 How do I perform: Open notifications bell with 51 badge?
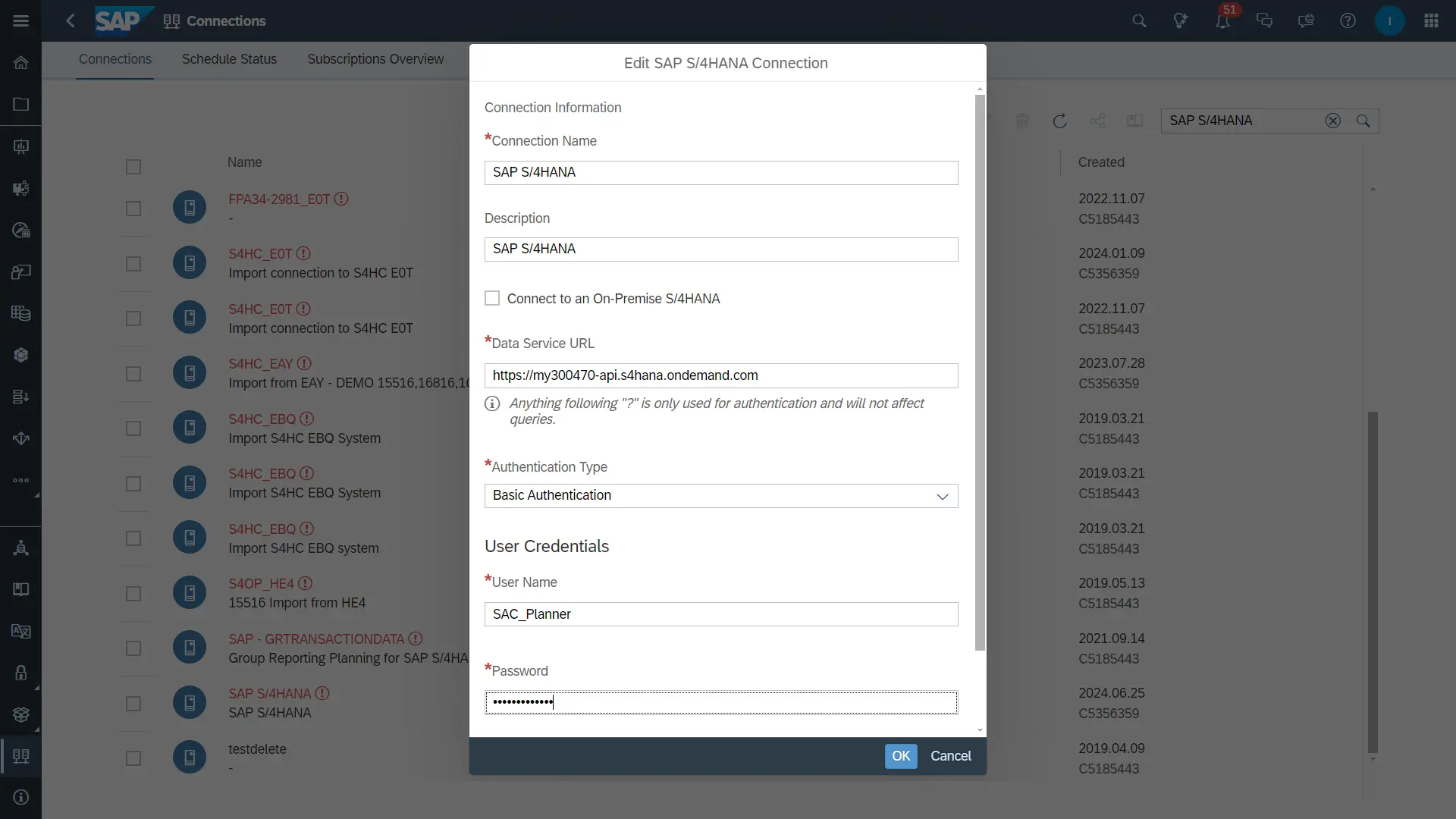[1223, 20]
